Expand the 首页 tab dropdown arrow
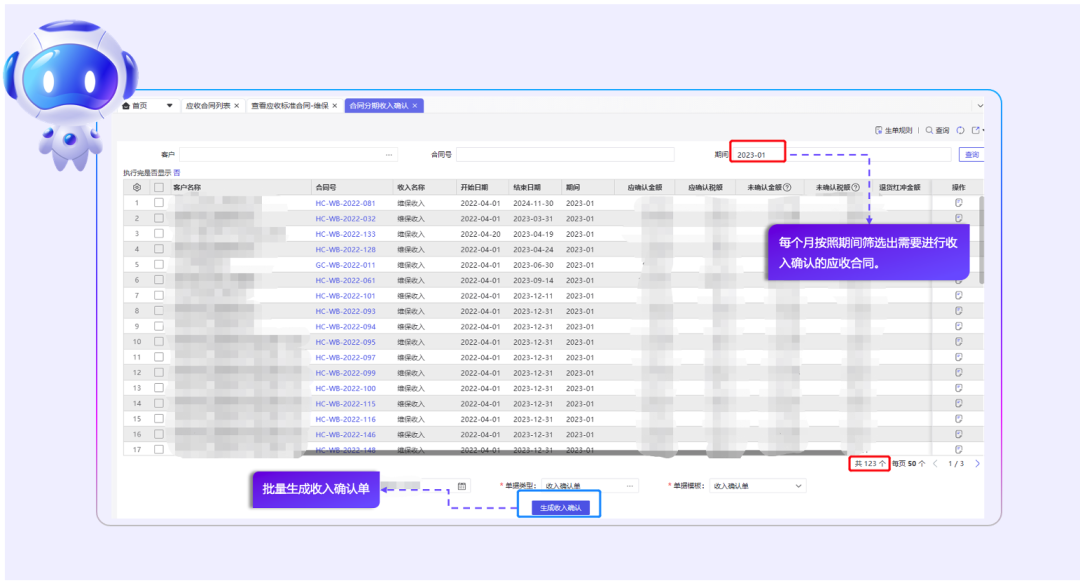This screenshot has width=1080, height=583. tap(169, 105)
